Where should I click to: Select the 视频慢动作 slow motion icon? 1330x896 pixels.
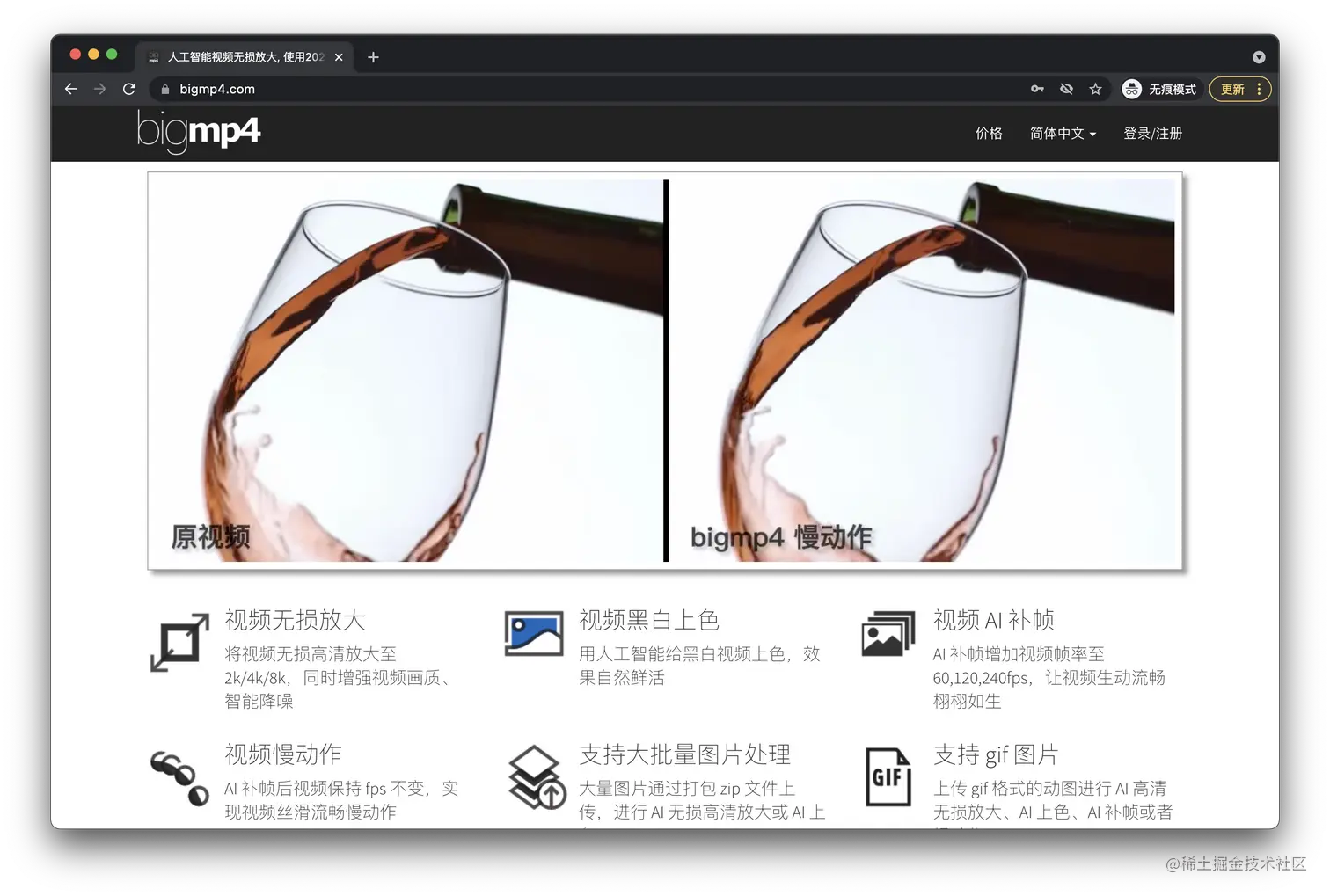179,777
